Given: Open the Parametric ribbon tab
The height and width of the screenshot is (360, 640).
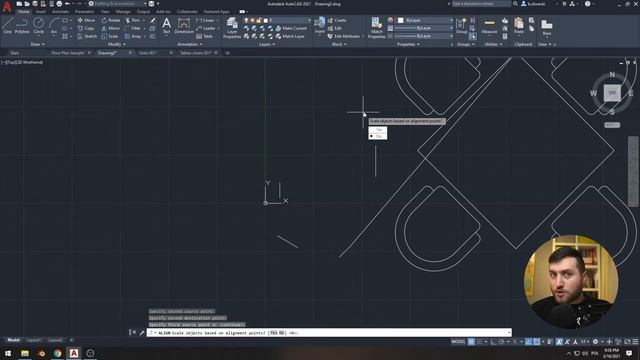Looking at the screenshot, I should coord(84,12).
